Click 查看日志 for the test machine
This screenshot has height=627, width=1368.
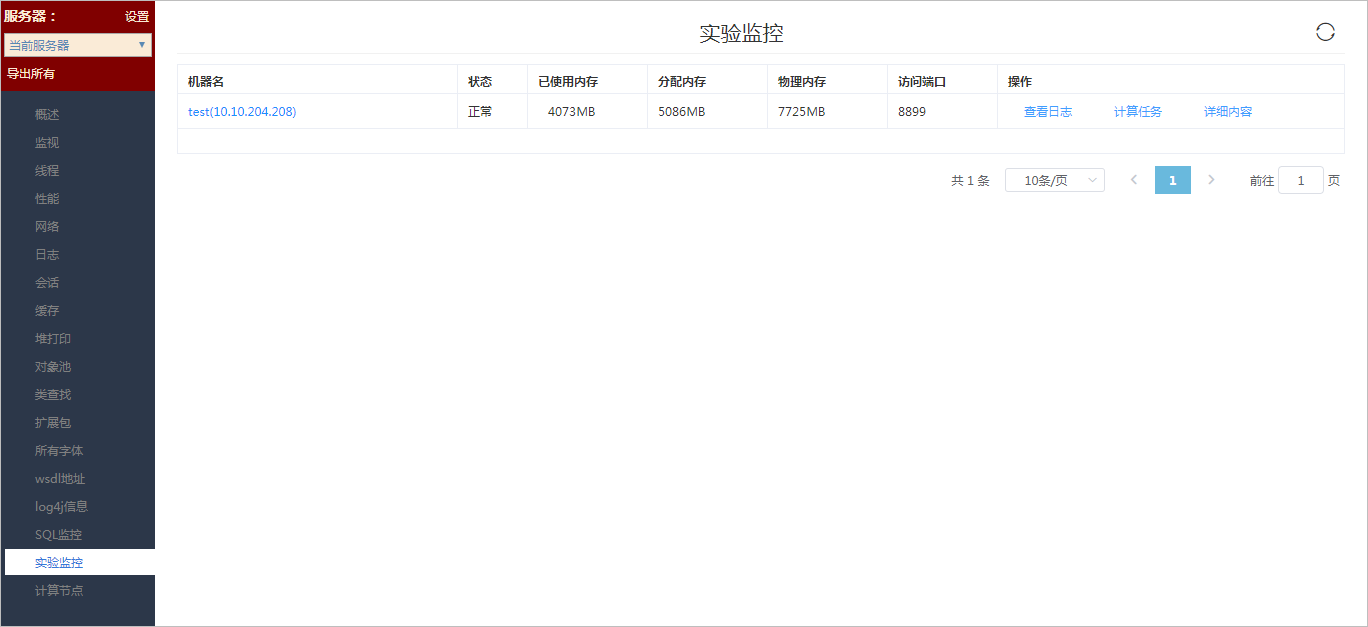coord(1048,112)
